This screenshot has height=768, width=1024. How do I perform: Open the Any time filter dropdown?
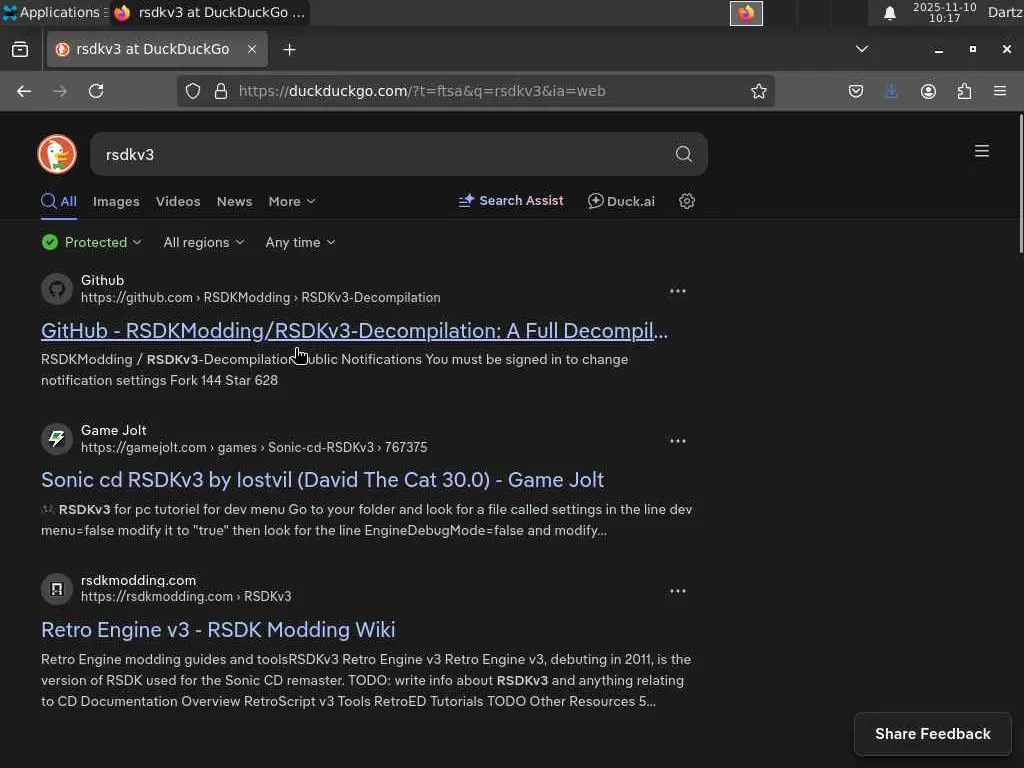click(300, 242)
